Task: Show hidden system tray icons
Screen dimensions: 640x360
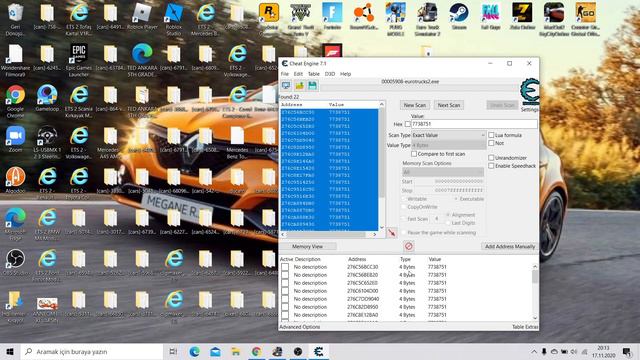Action: 534,351
